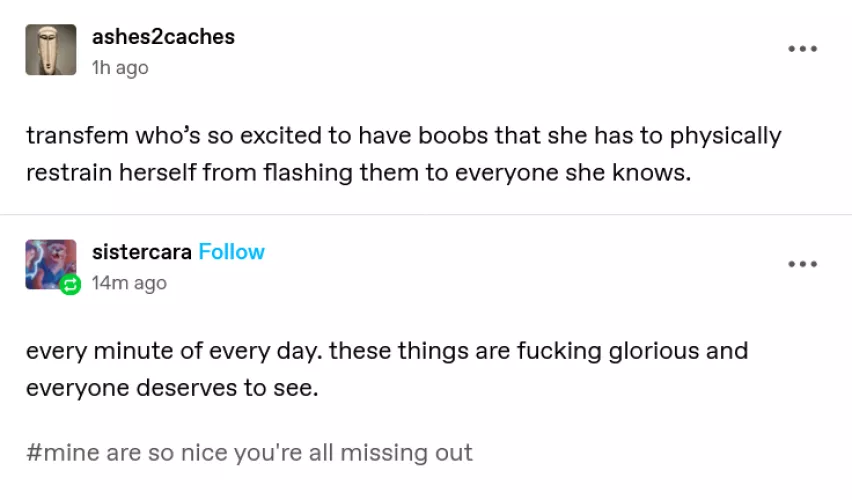Viewport: 852px width, 500px height.
Task: Click the line starting with "restrain herself from flashing"
Action: pos(358,172)
